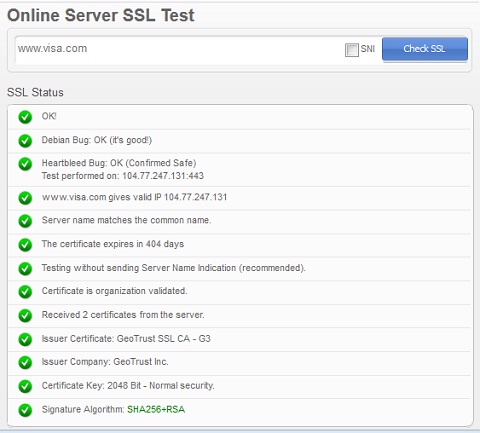Click the check icon for organization validated row
Screen dimensions: 480x433
coord(25,292)
